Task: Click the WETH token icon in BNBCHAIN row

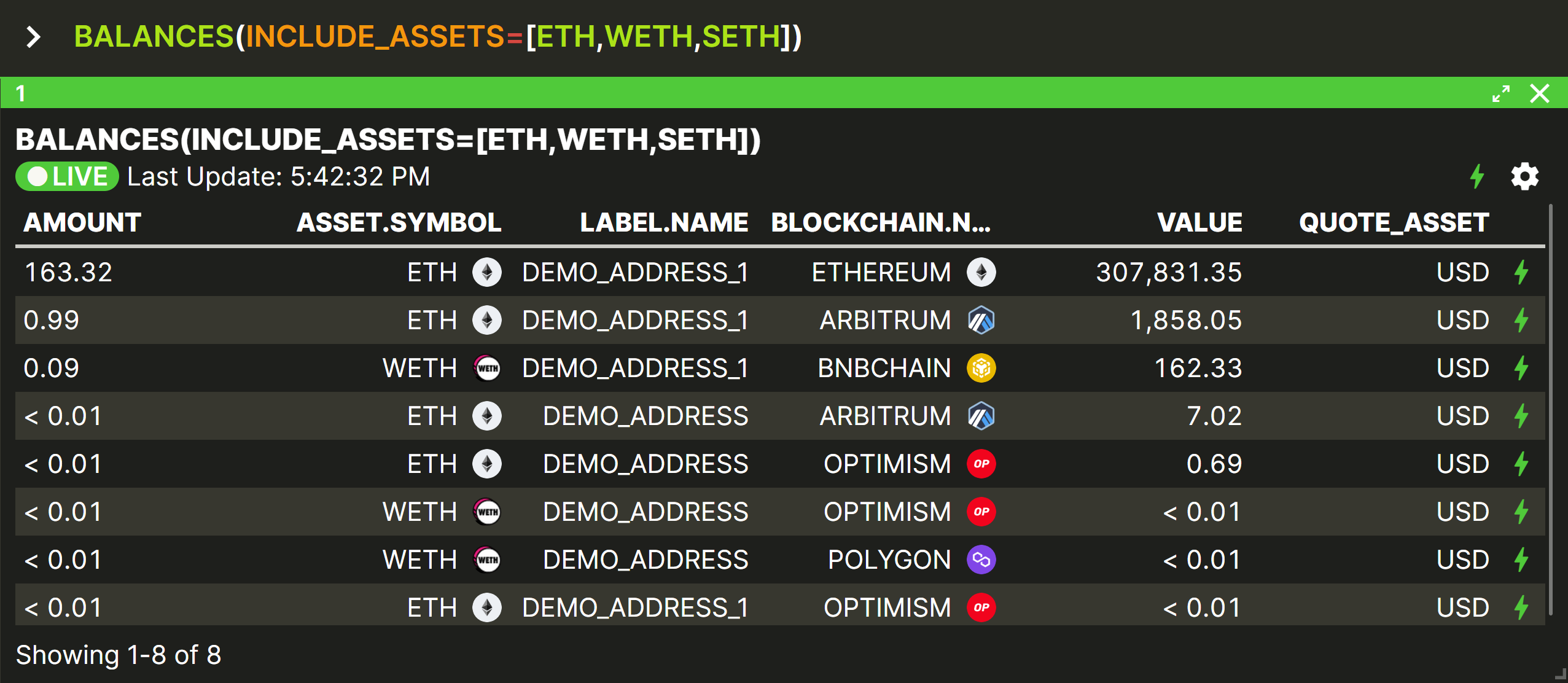Action: point(487,368)
